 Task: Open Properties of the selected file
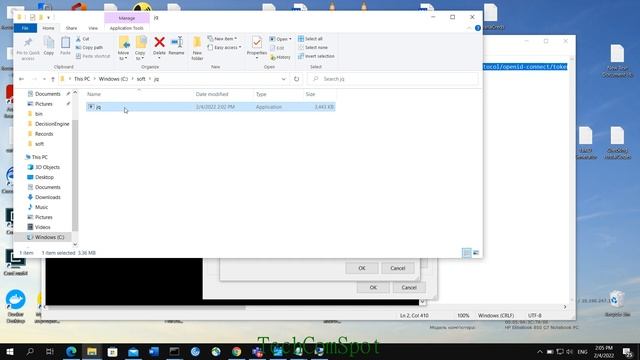257,47
